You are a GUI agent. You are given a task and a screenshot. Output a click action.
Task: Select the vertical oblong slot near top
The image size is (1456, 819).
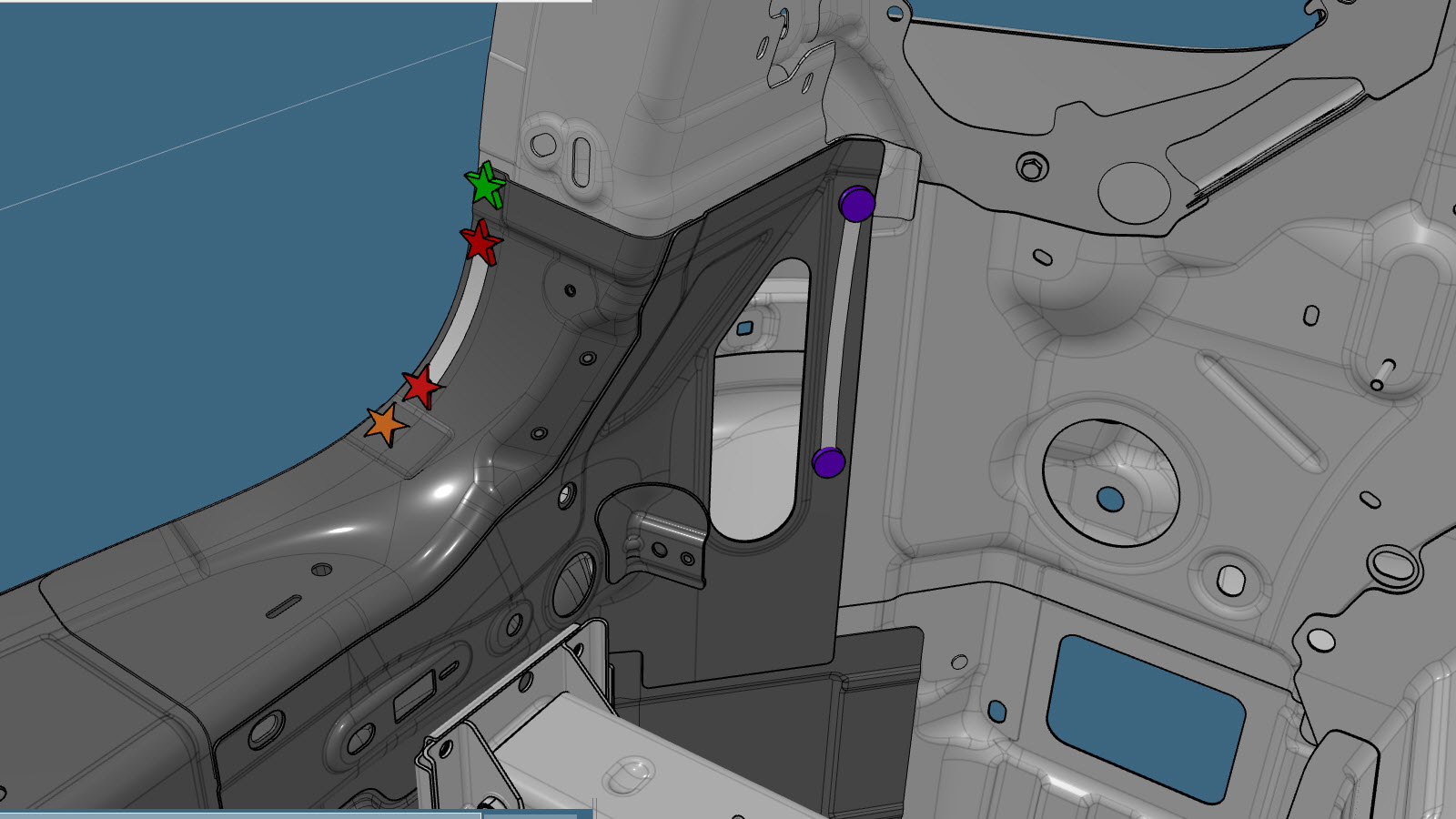tap(581, 162)
